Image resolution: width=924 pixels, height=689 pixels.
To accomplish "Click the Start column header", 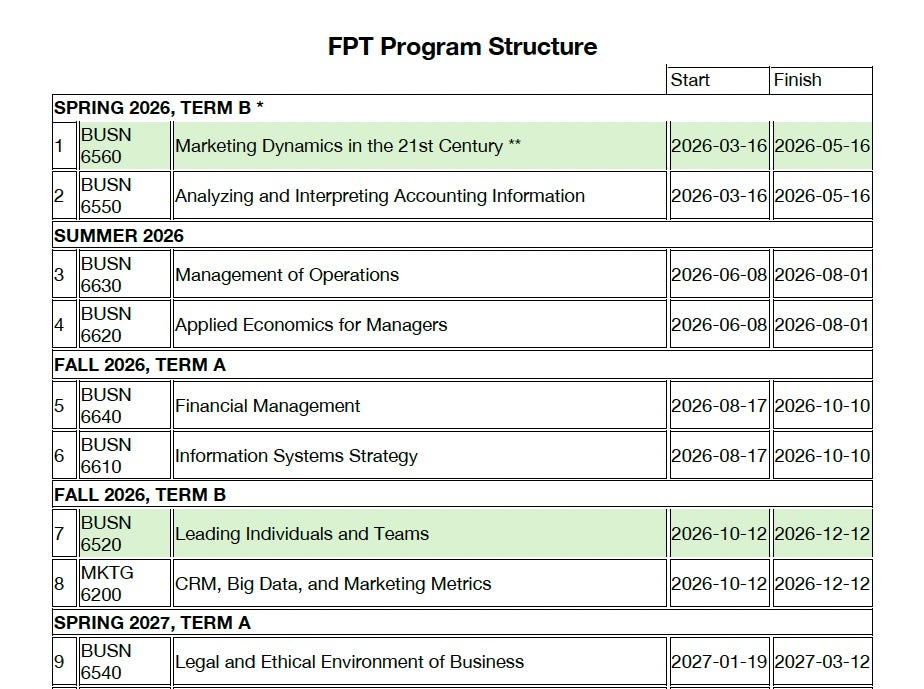I will pyautogui.click(x=690, y=80).
